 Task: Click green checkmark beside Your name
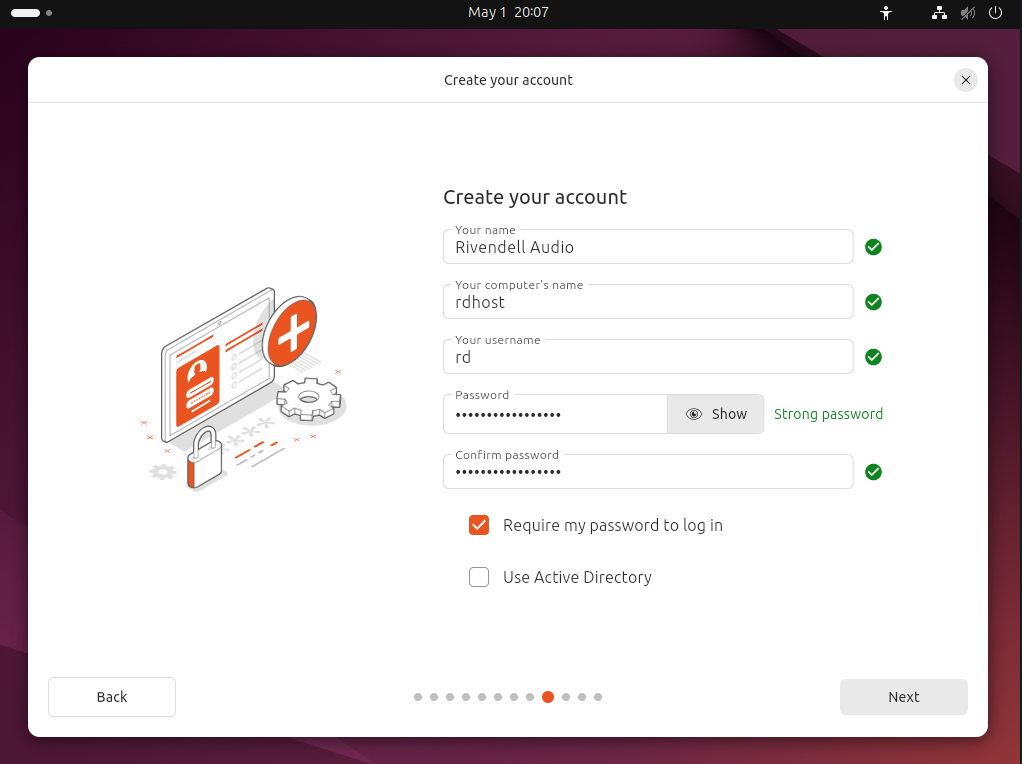pyautogui.click(x=873, y=247)
